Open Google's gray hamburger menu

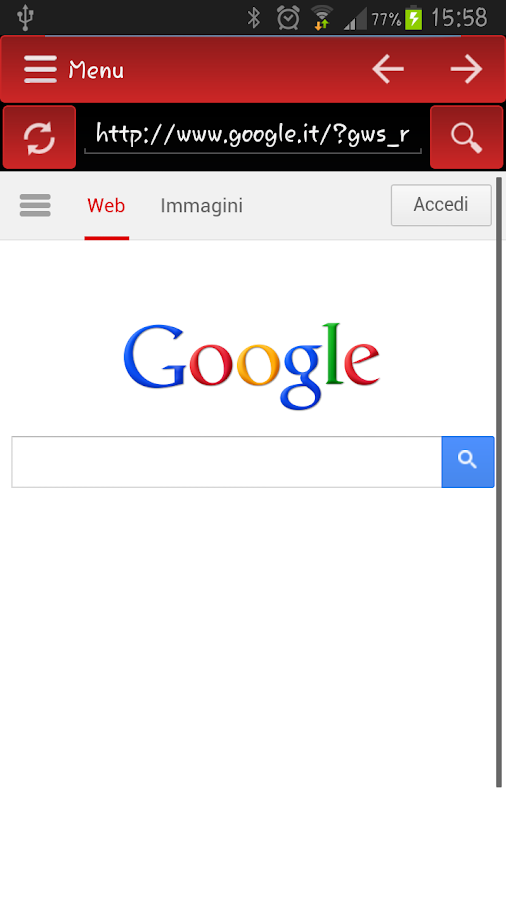[35, 205]
